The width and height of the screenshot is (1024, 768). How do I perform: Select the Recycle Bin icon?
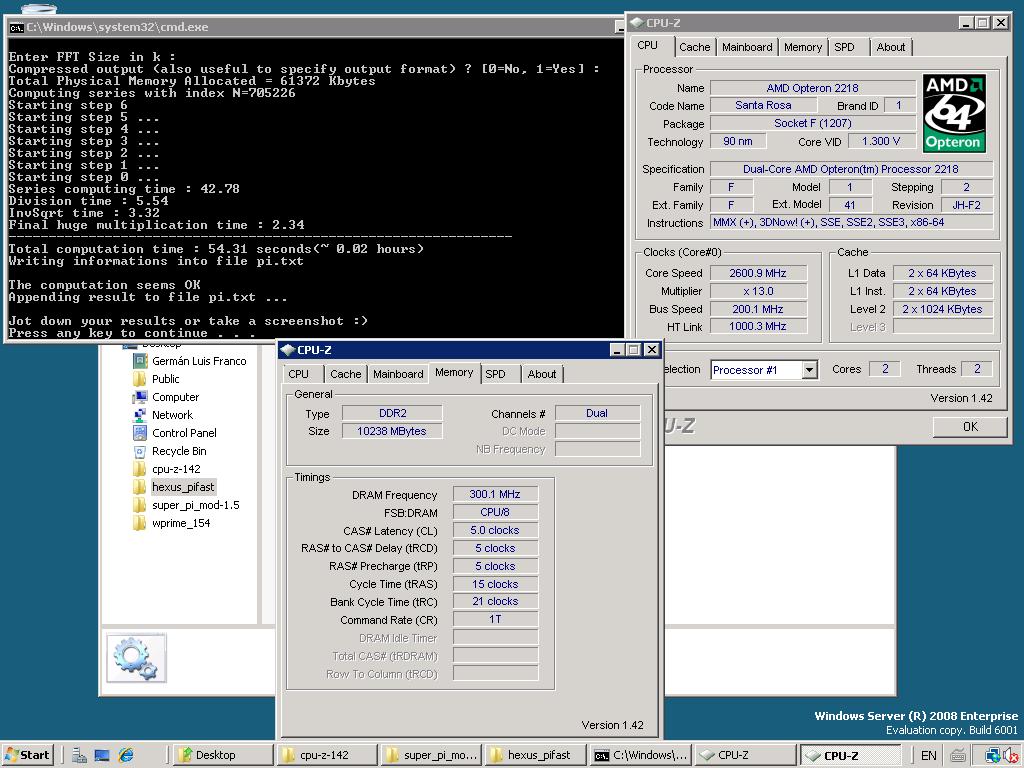[x=140, y=451]
